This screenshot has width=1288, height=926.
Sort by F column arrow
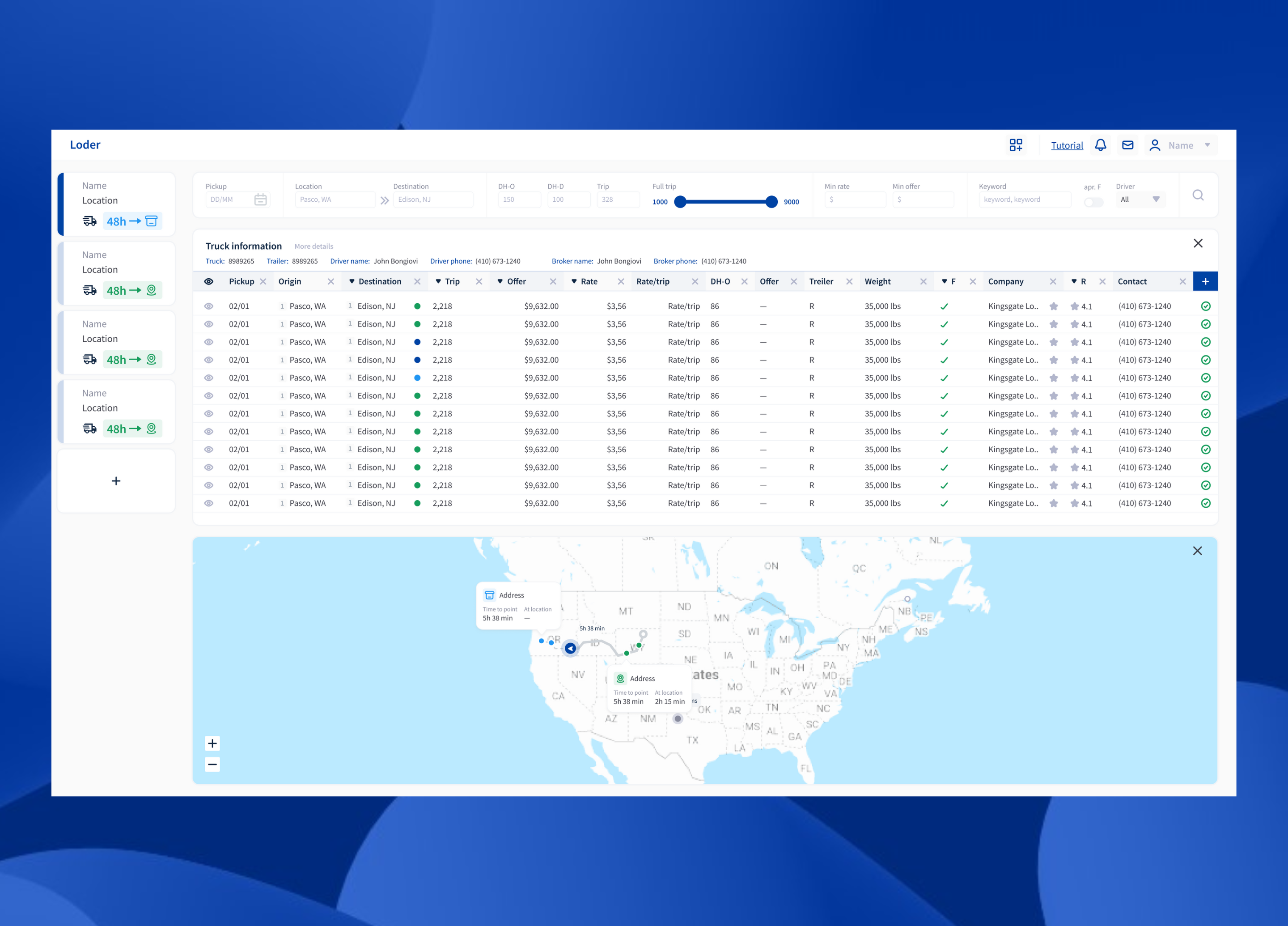[x=944, y=281]
